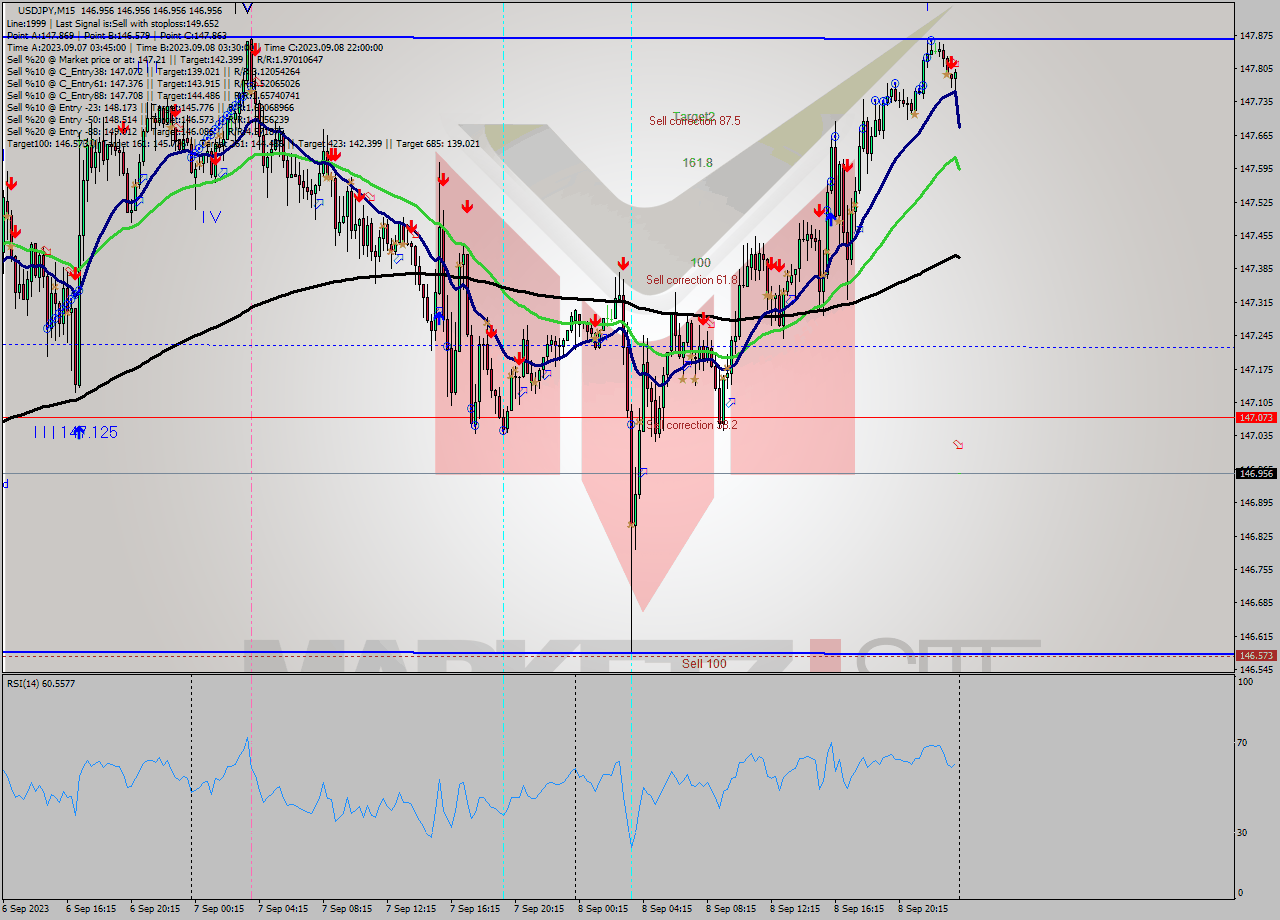Click the 146.825 price axis value
Image resolution: width=1280 pixels, height=920 pixels.
(1256, 536)
